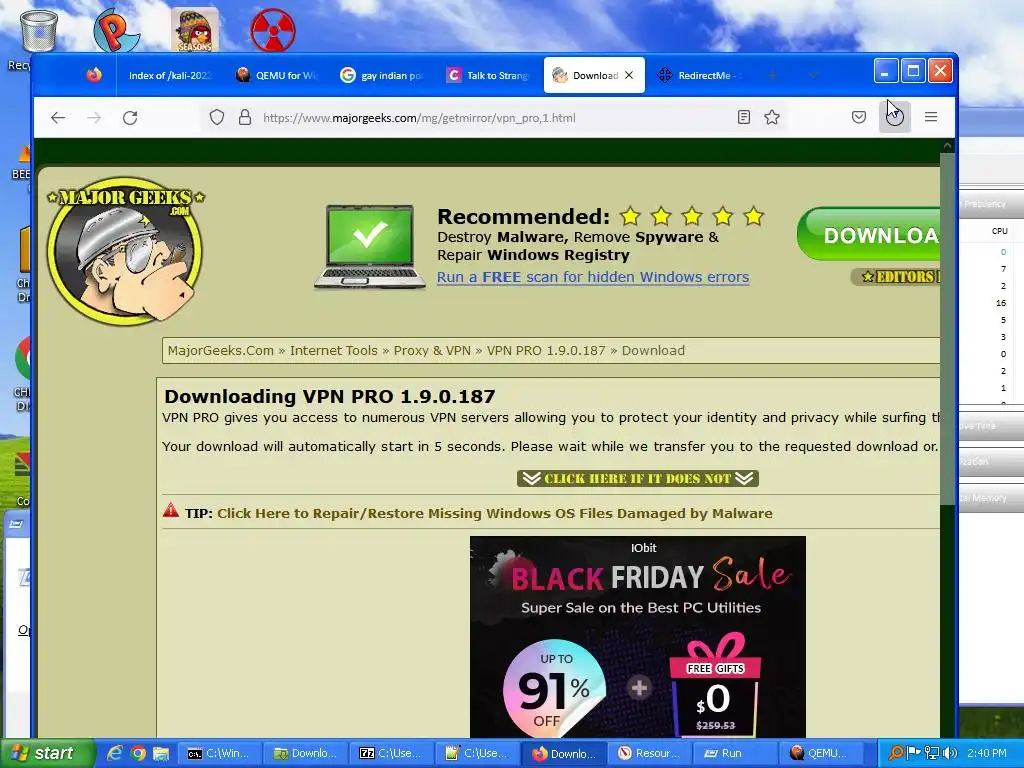Screen dimensions: 1024x768
Task: Switch to the Google search tab
Action: click(x=382, y=75)
